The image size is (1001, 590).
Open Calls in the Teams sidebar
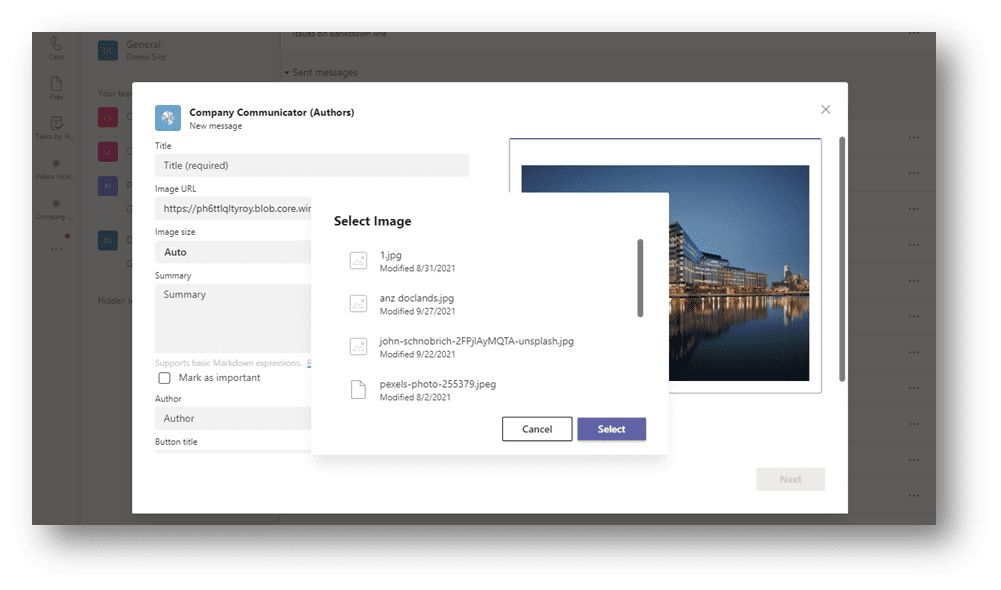(56, 48)
